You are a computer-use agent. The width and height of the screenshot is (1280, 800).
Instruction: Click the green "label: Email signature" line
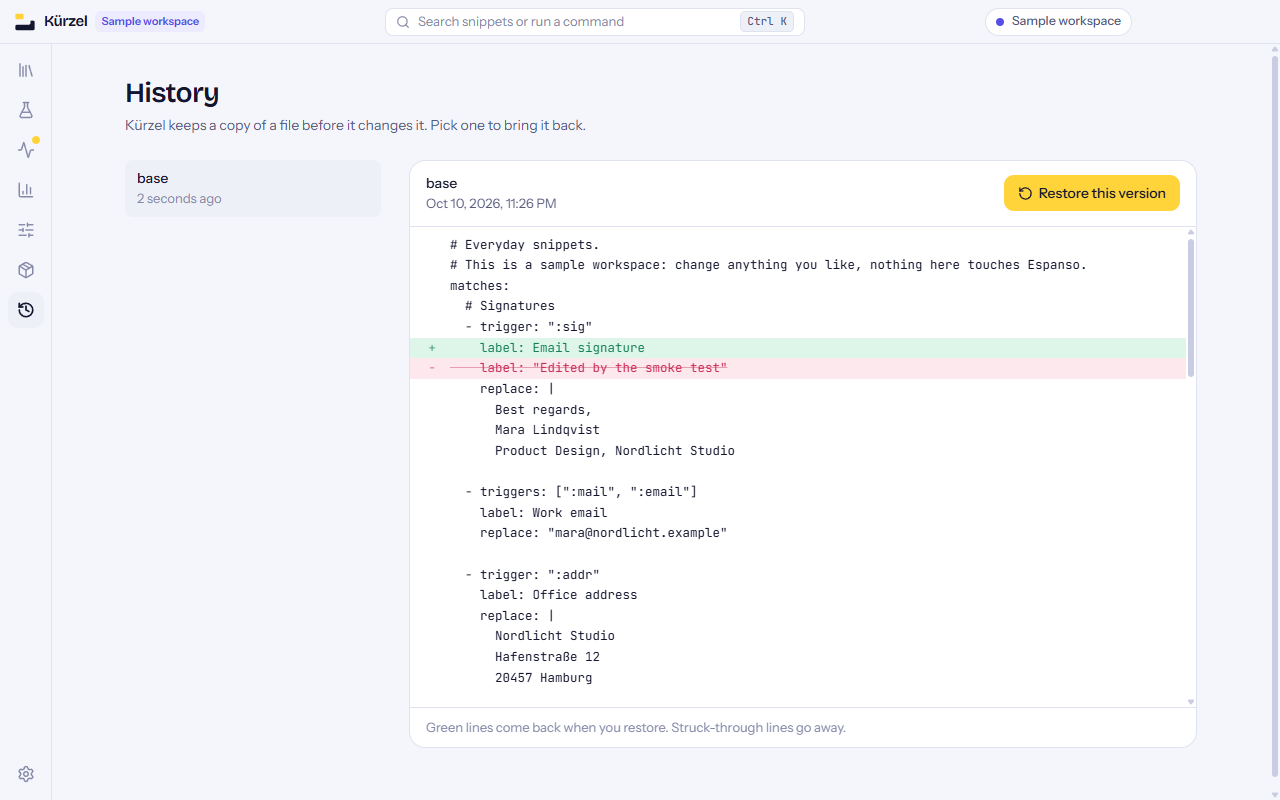click(798, 348)
